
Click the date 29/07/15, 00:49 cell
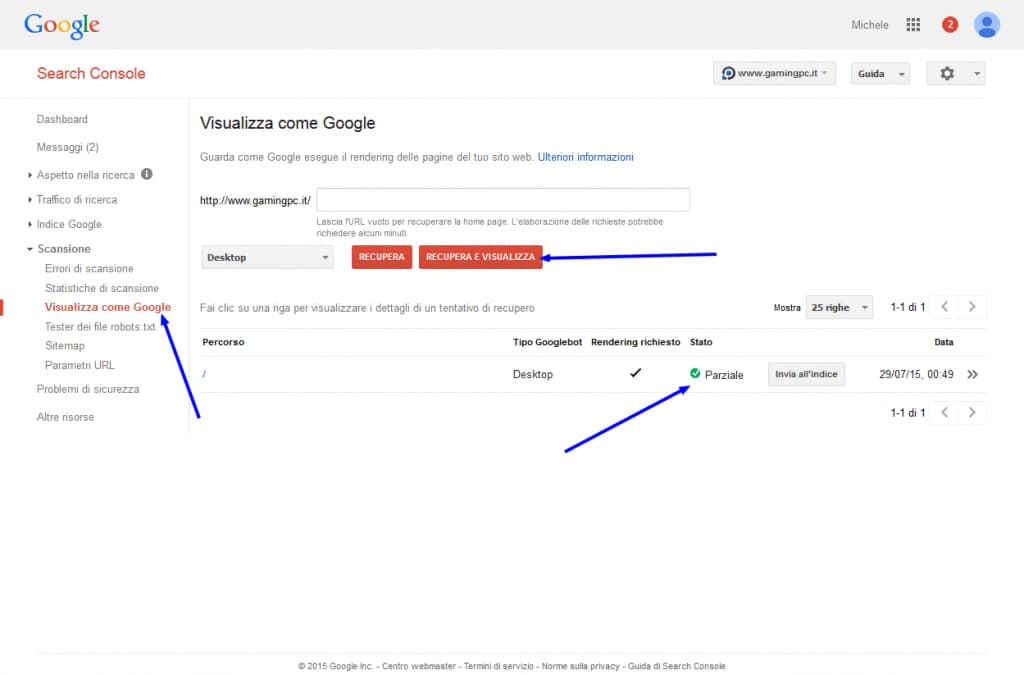point(916,375)
